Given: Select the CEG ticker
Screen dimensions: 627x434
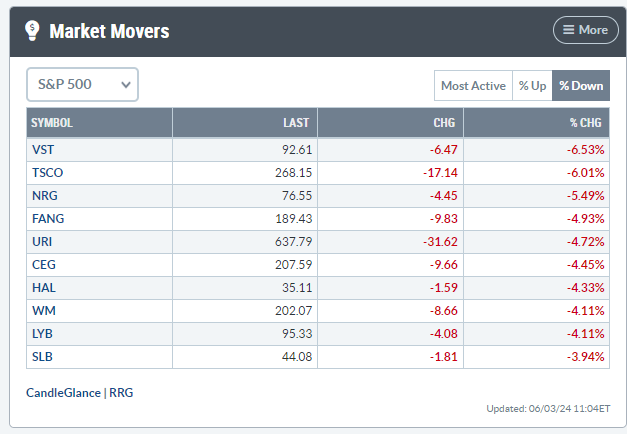Looking at the screenshot, I should pyautogui.click(x=44, y=265).
